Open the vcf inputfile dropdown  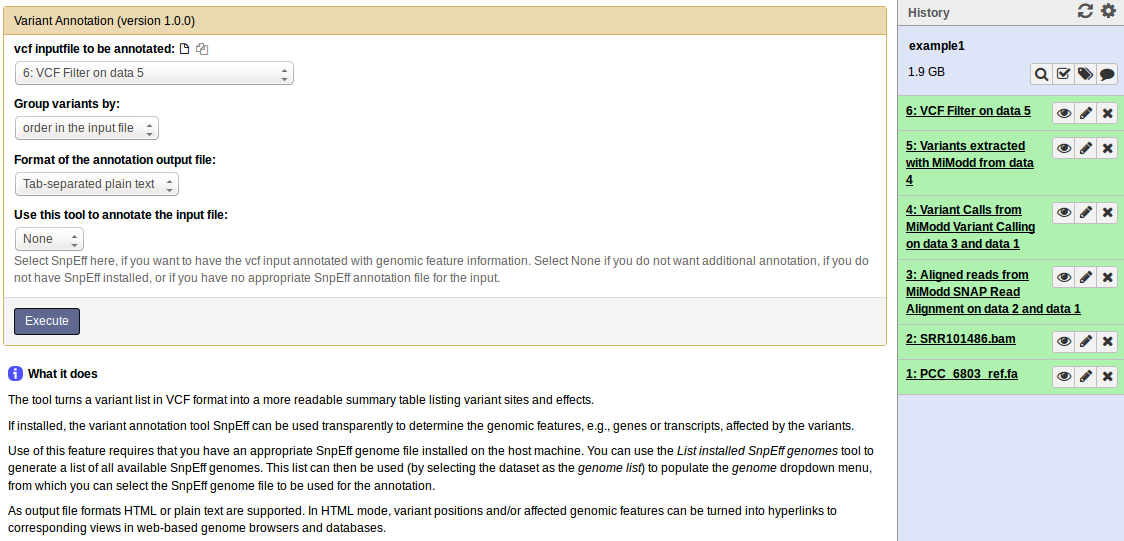(154, 73)
